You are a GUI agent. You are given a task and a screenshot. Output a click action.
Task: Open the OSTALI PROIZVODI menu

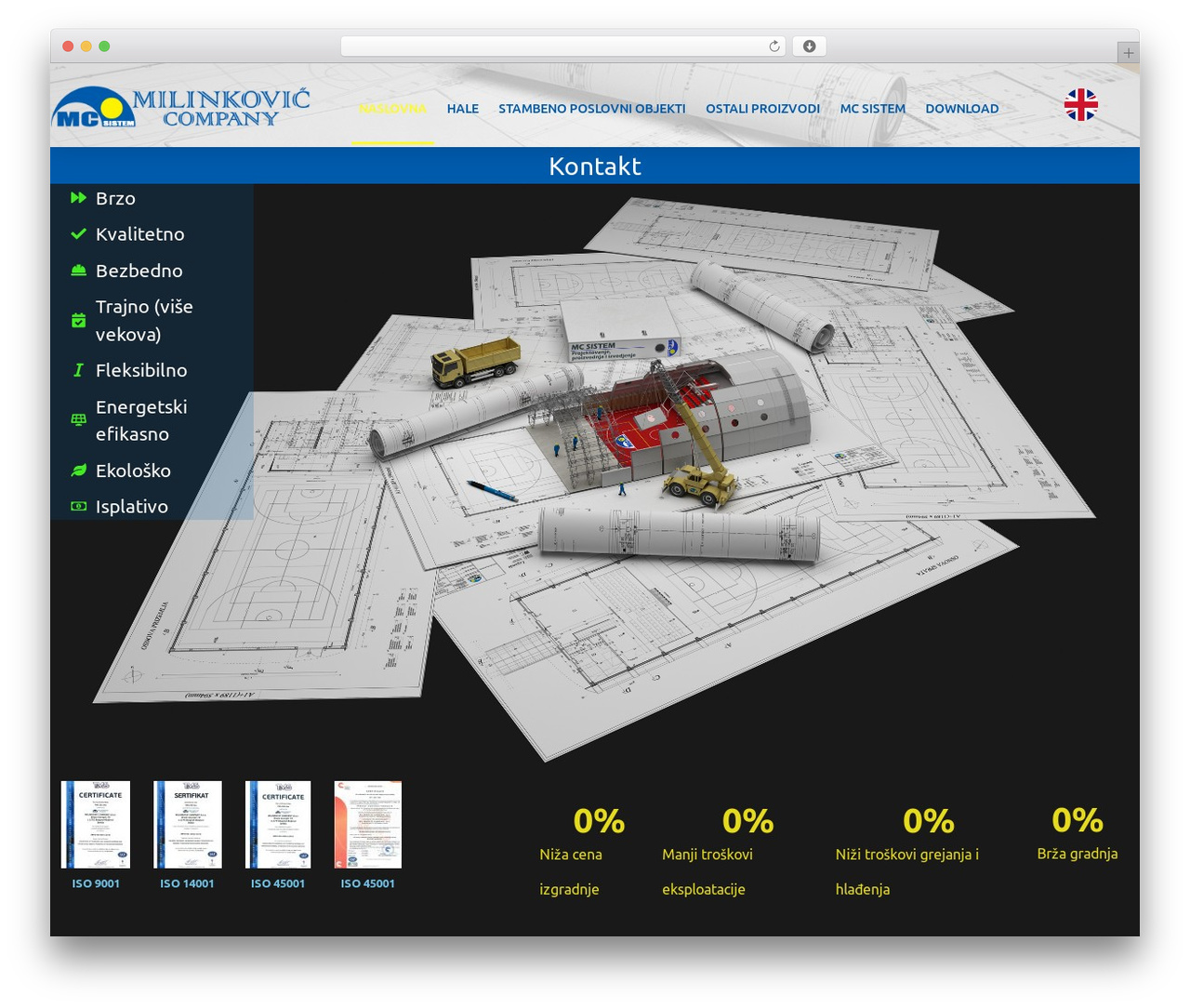click(x=762, y=109)
